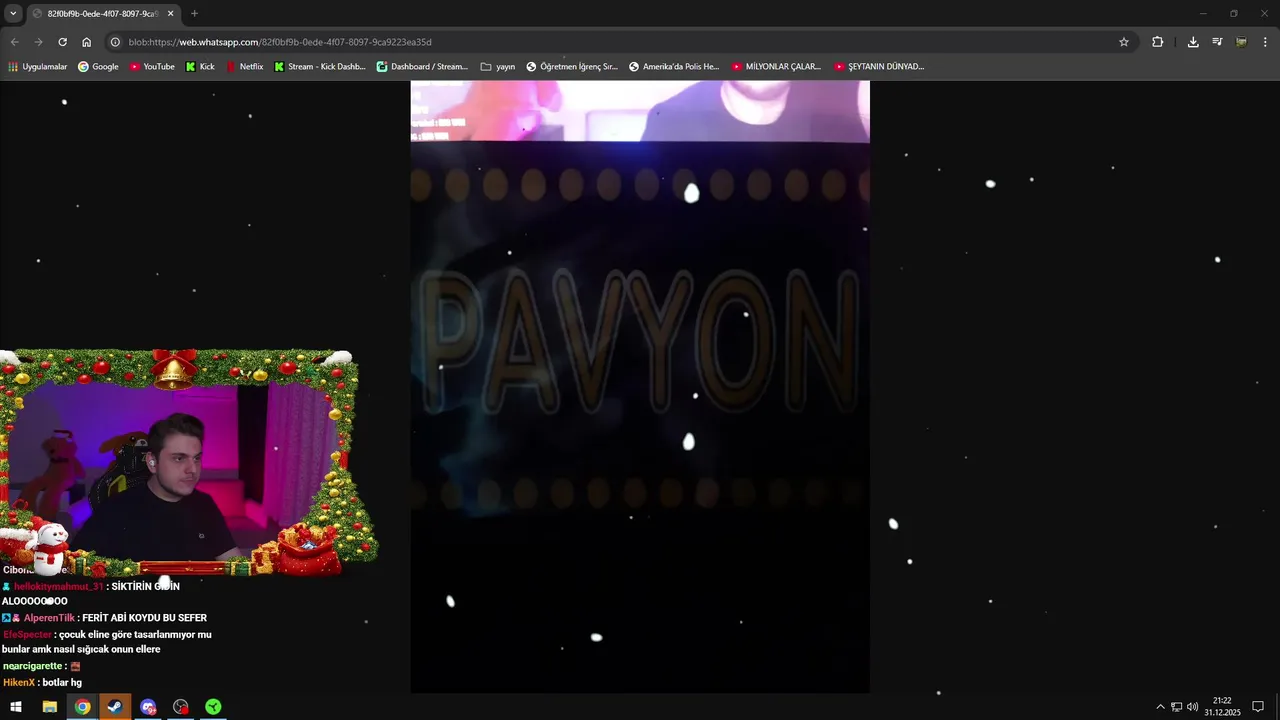Select the whatsapp blob browser tab
Image resolution: width=1280 pixels, height=720 pixels.
(103, 13)
